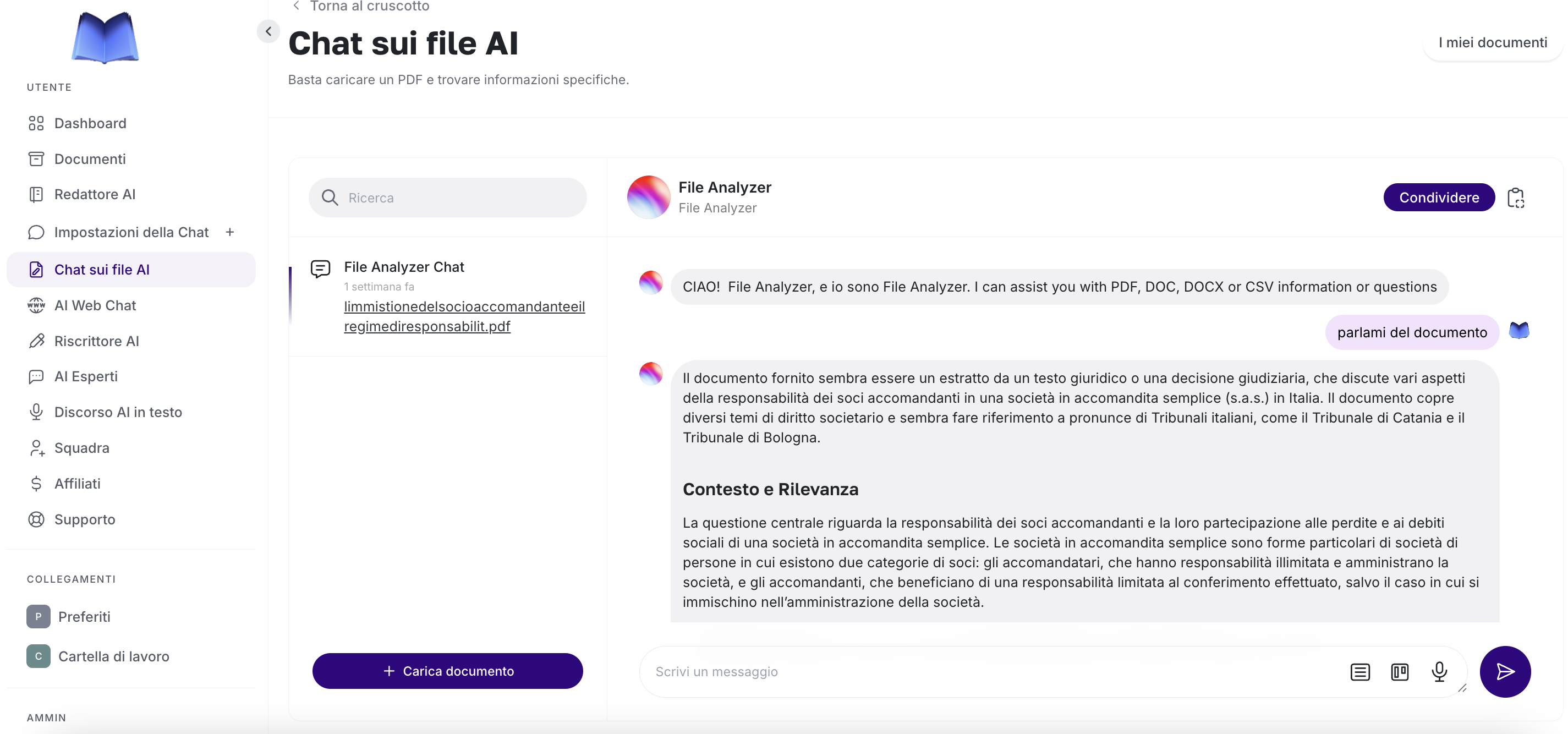The image size is (1568, 734).
Task: Click the File Analyzer avatar icon
Action: coord(648,197)
